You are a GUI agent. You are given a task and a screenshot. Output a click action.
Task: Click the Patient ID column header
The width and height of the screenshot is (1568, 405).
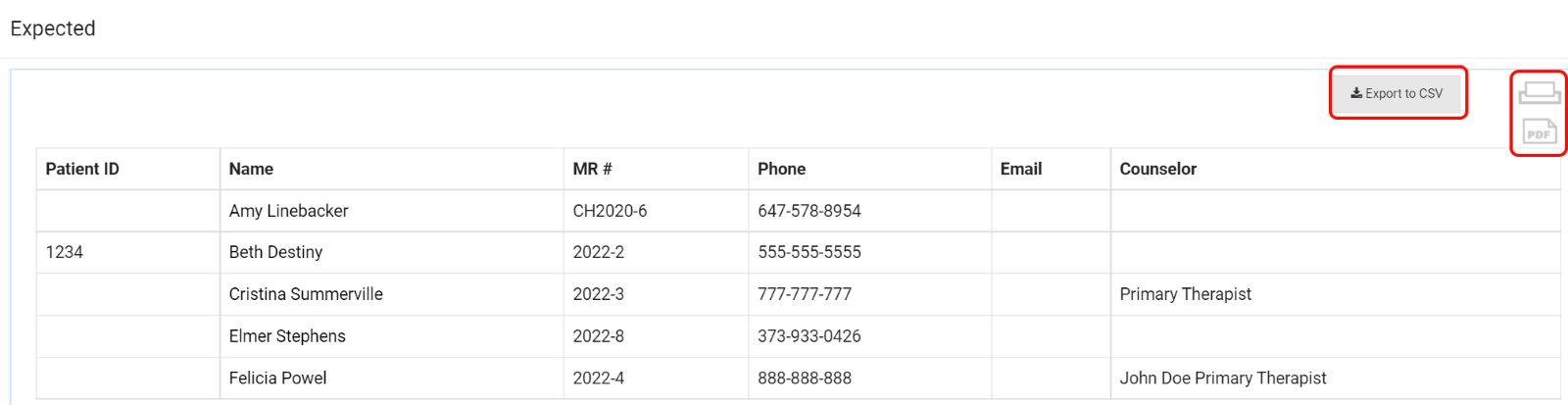82,169
